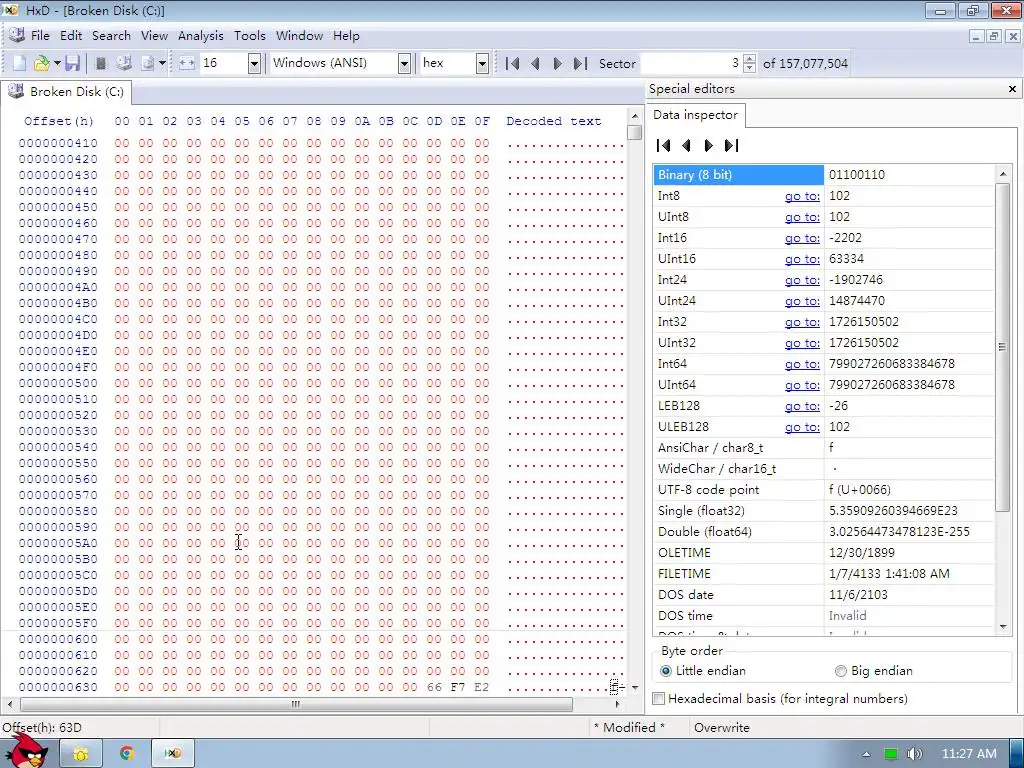Select the Binary (8 bit) row
The image size is (1024, 768).
(824, 174)
